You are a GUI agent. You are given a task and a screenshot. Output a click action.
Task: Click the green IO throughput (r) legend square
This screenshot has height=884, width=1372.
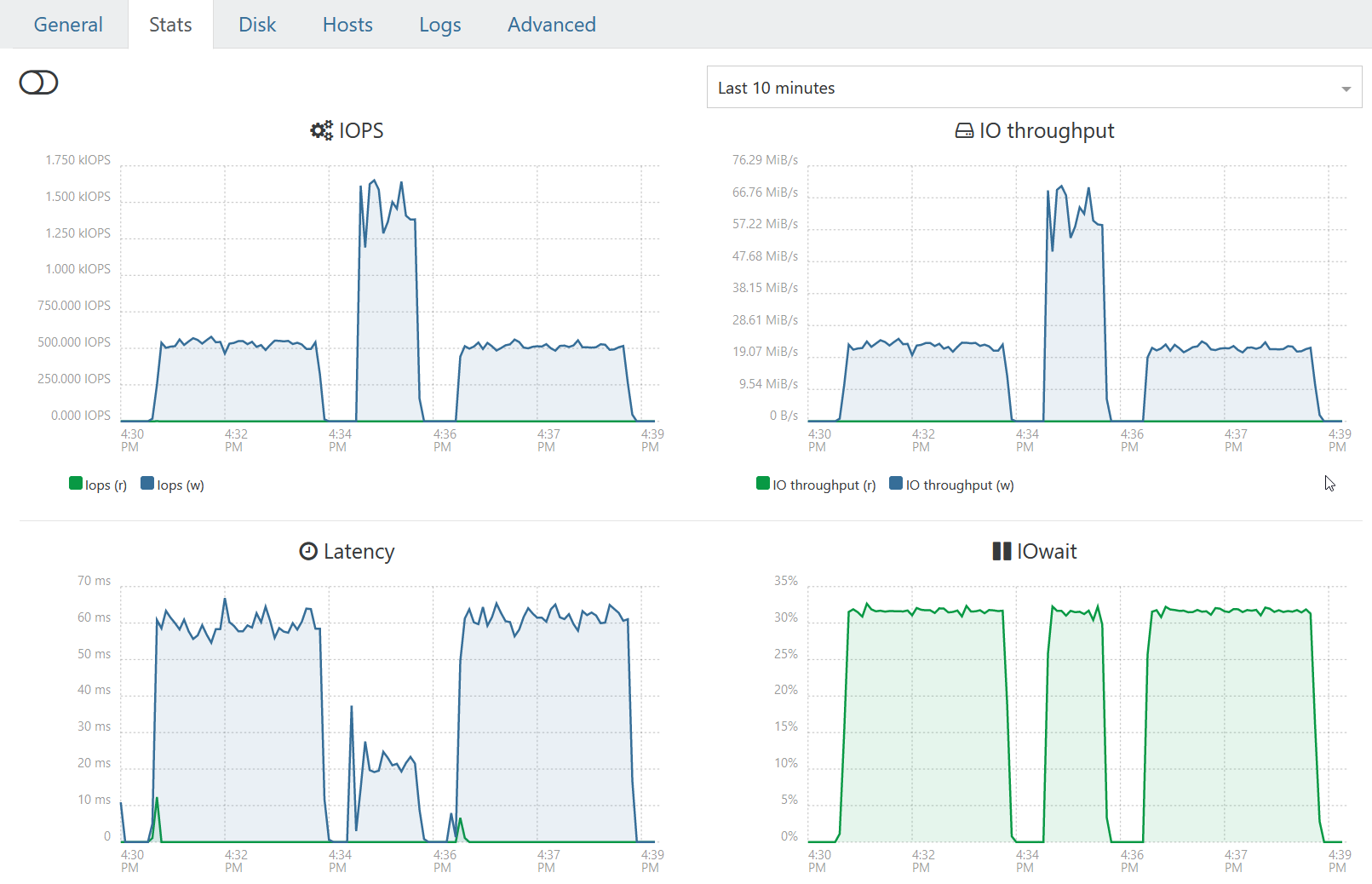(761, 483)
